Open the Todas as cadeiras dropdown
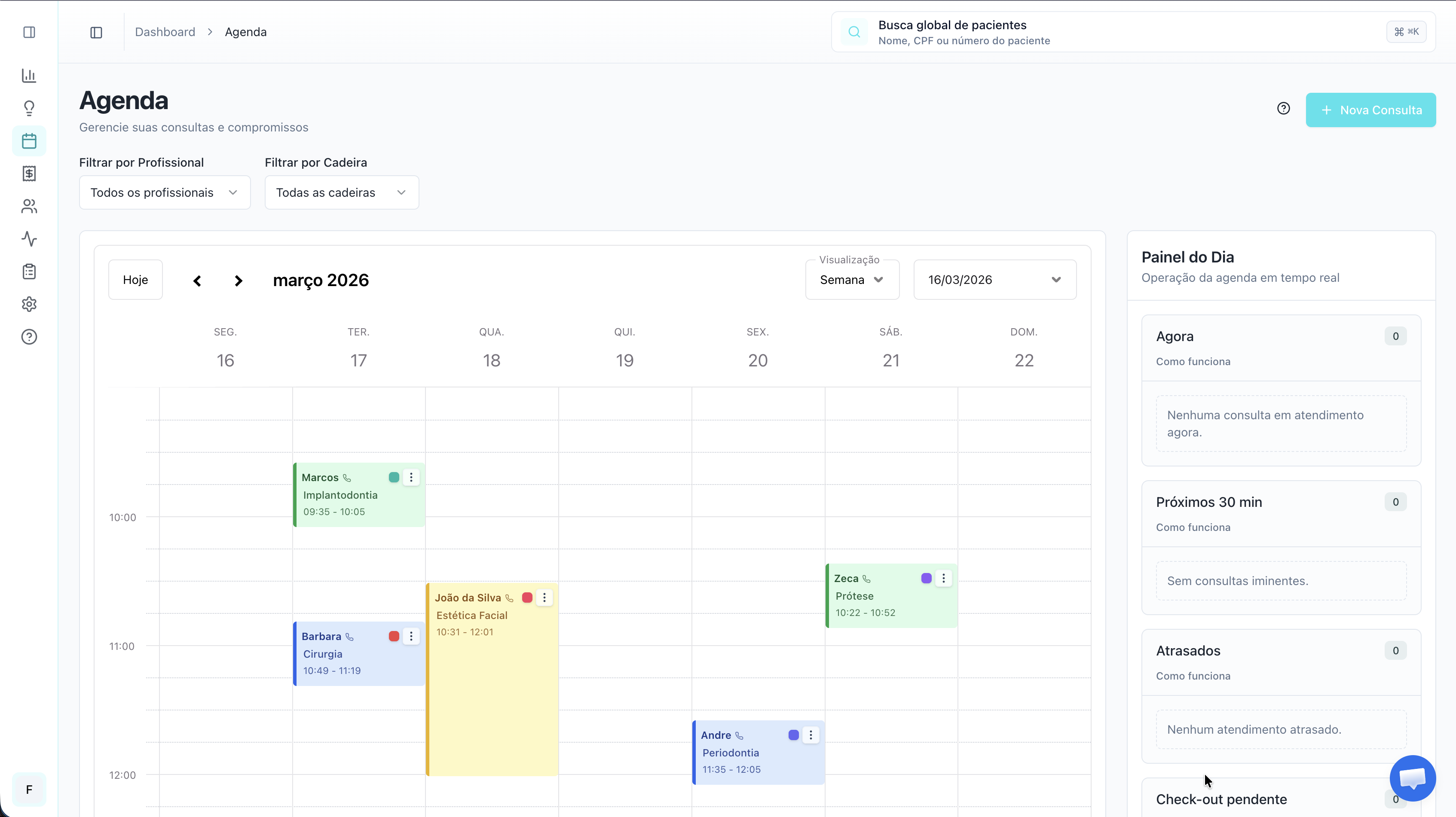 341,193
